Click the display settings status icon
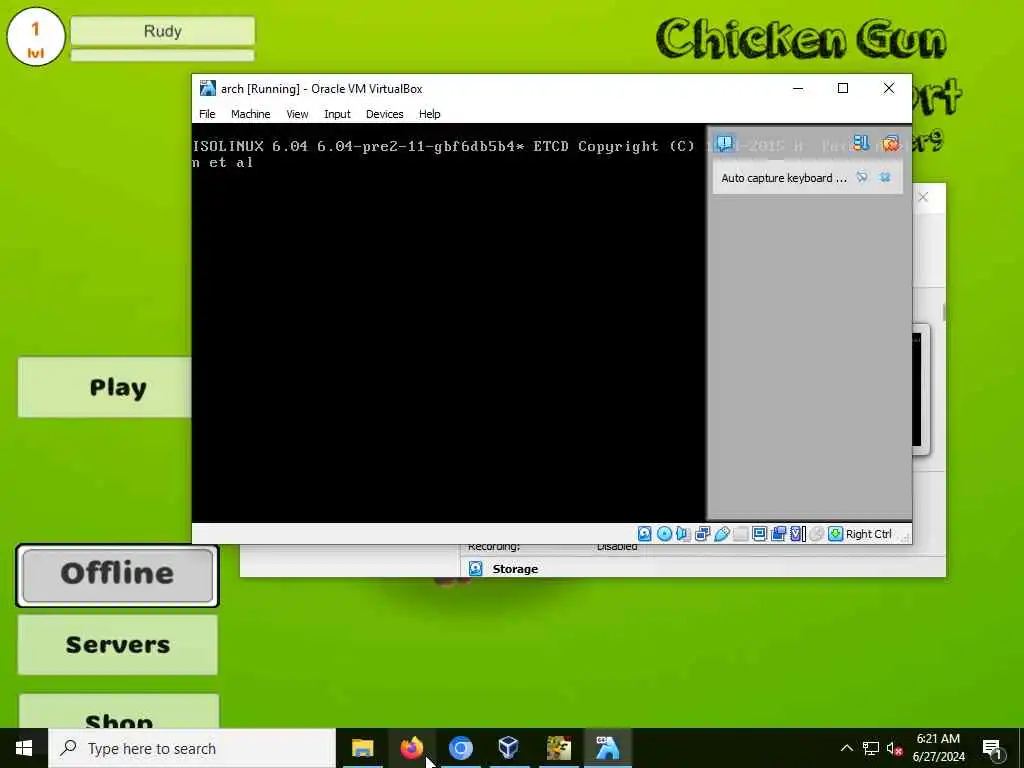This screenshot has width=1024, height=768. [760, 534]
